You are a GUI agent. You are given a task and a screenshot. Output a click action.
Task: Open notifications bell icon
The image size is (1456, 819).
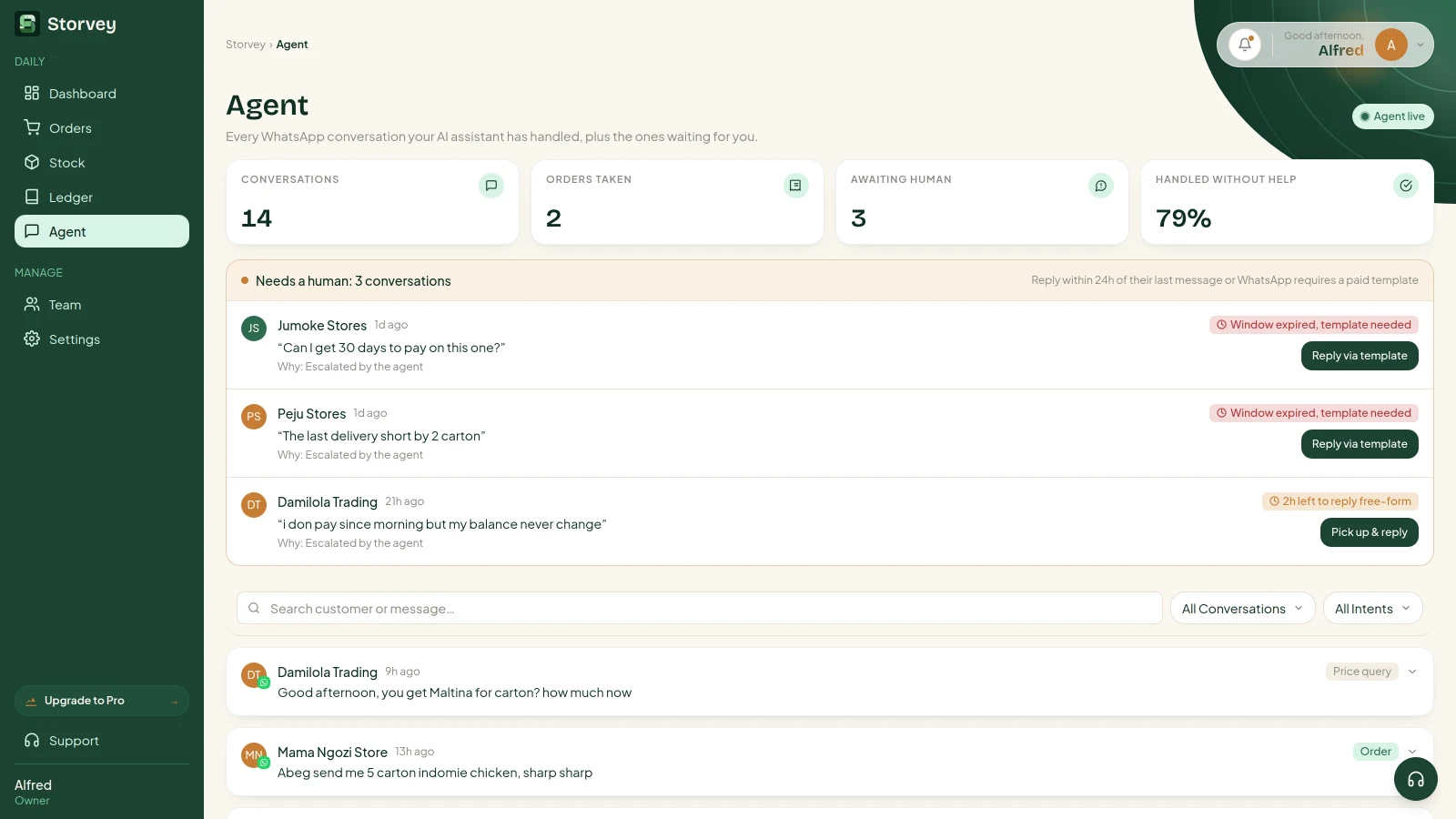pyautogui.click(x=1245, y=44)
